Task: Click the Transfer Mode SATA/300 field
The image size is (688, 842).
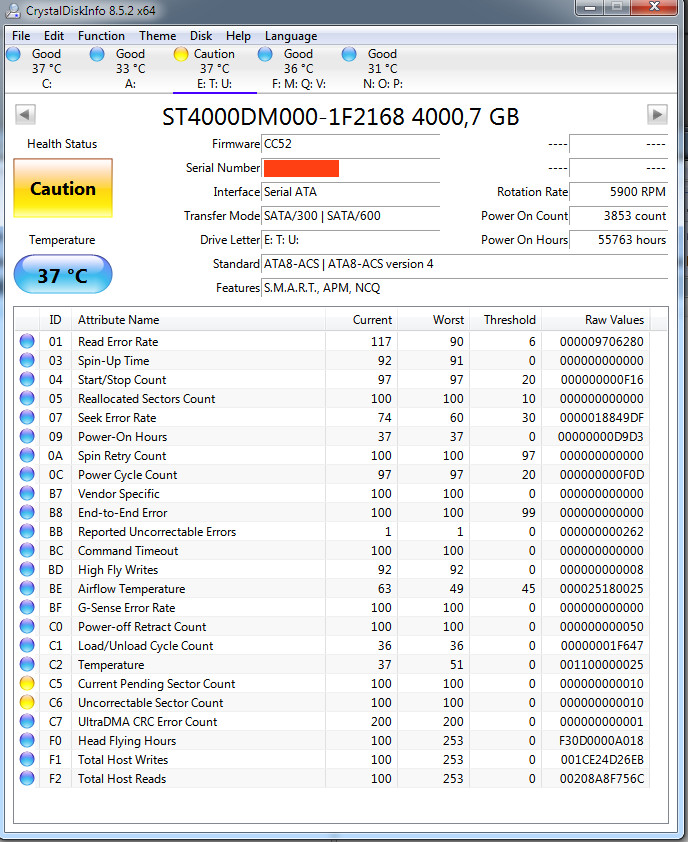Action: 350,216
